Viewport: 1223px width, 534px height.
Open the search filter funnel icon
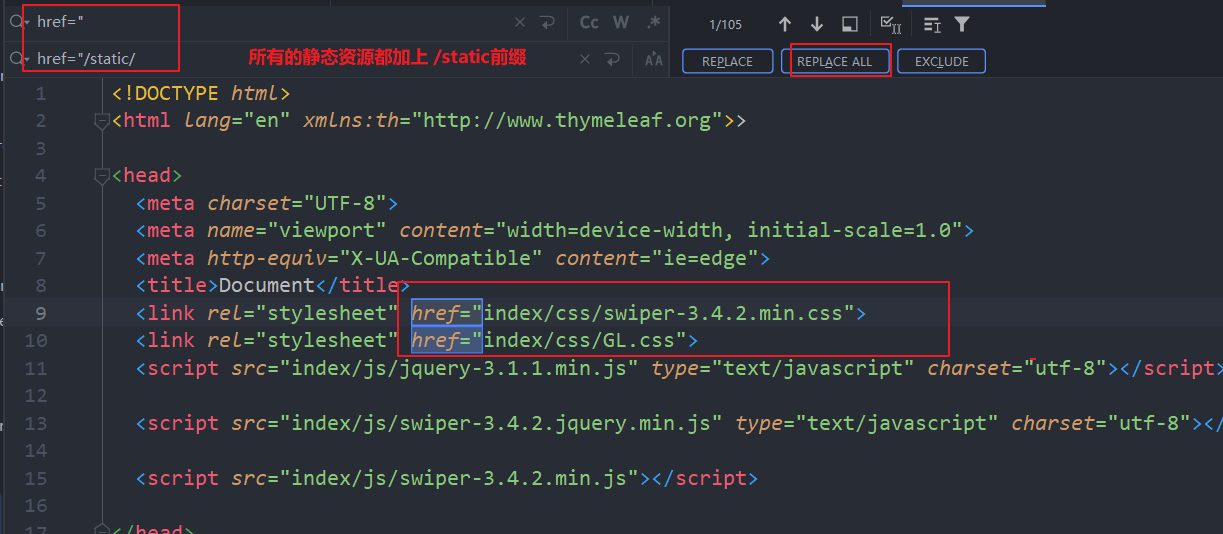tap(962, 24)
